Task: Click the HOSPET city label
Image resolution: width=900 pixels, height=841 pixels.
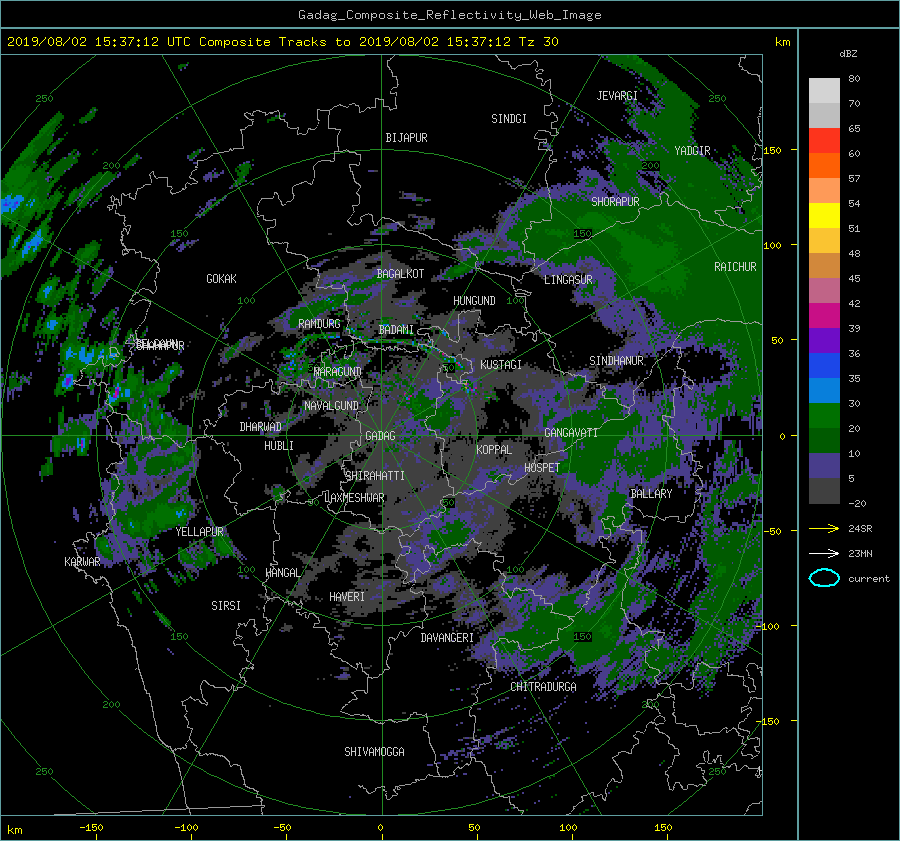Action: 542,468
